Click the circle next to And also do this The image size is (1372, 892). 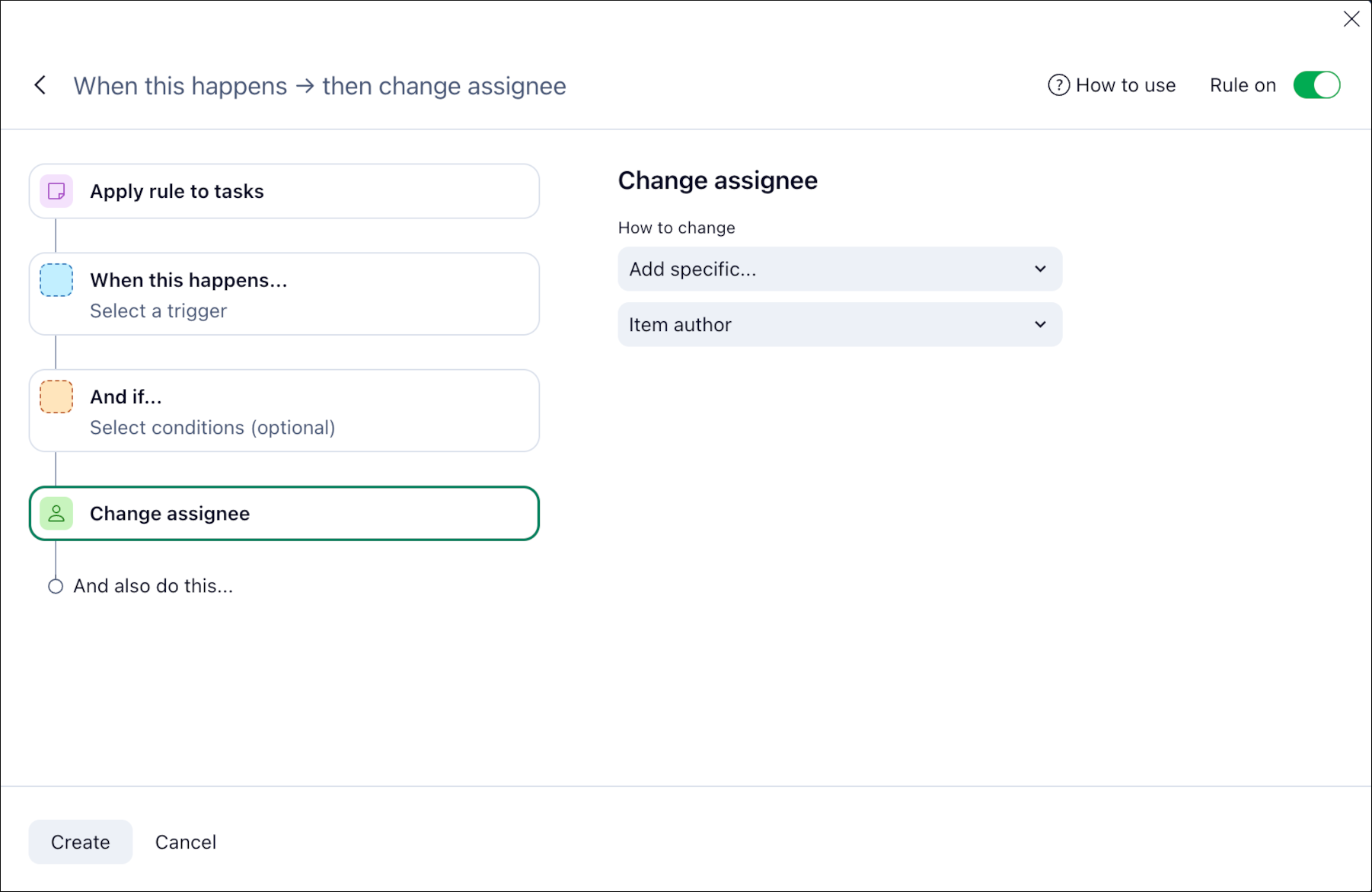click(x=56, y=586)
